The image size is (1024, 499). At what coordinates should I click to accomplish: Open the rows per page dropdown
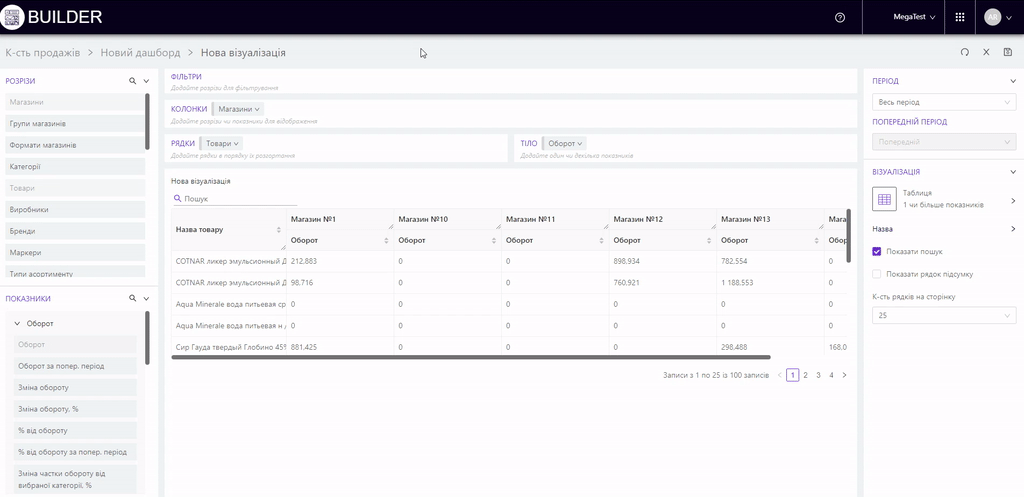click(944, 316)
